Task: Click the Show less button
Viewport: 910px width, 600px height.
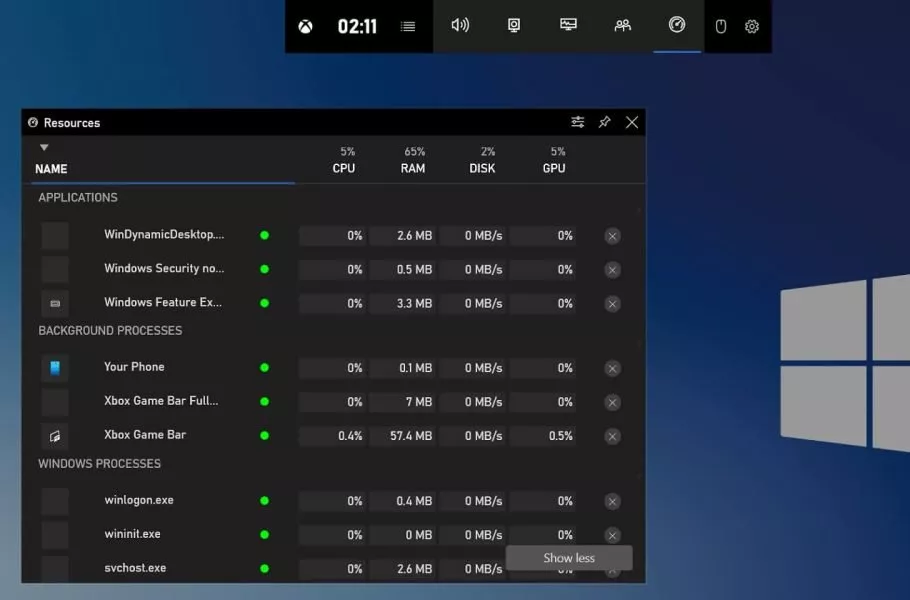Action: 569,558
